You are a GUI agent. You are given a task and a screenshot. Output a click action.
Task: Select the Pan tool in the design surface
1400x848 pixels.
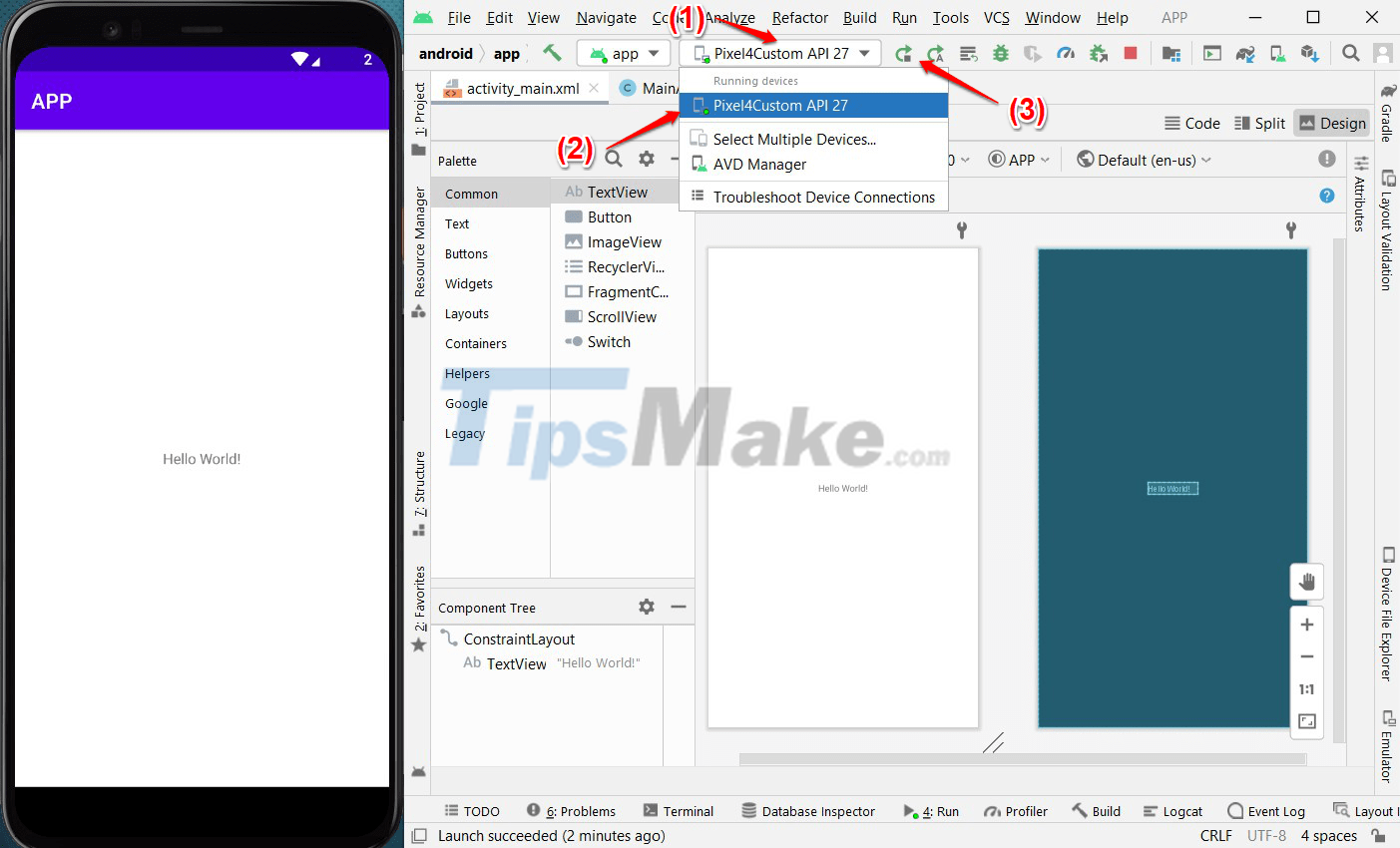pos(1306,582)
